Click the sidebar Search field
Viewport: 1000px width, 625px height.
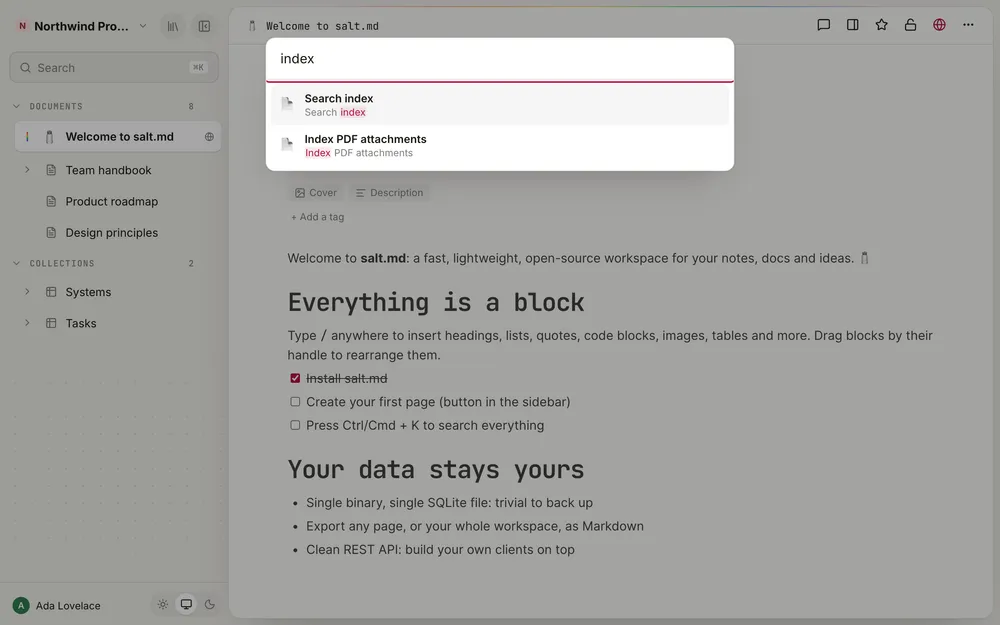click(114, 68)
